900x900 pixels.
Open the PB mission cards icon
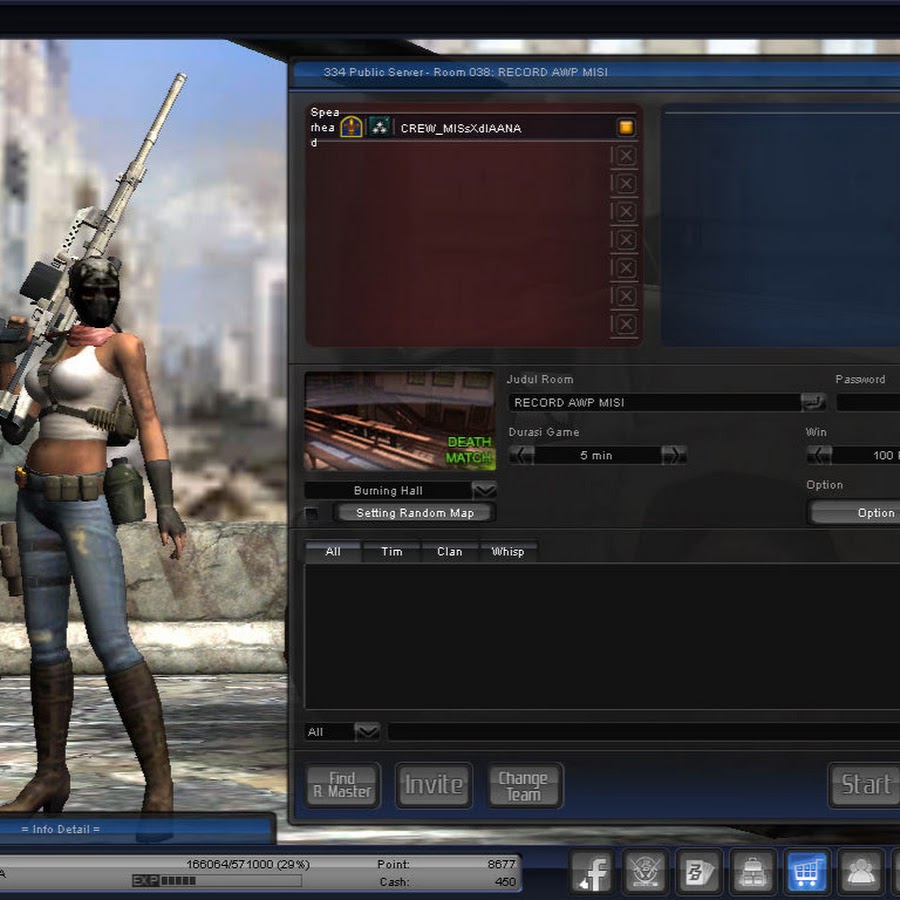699,871
